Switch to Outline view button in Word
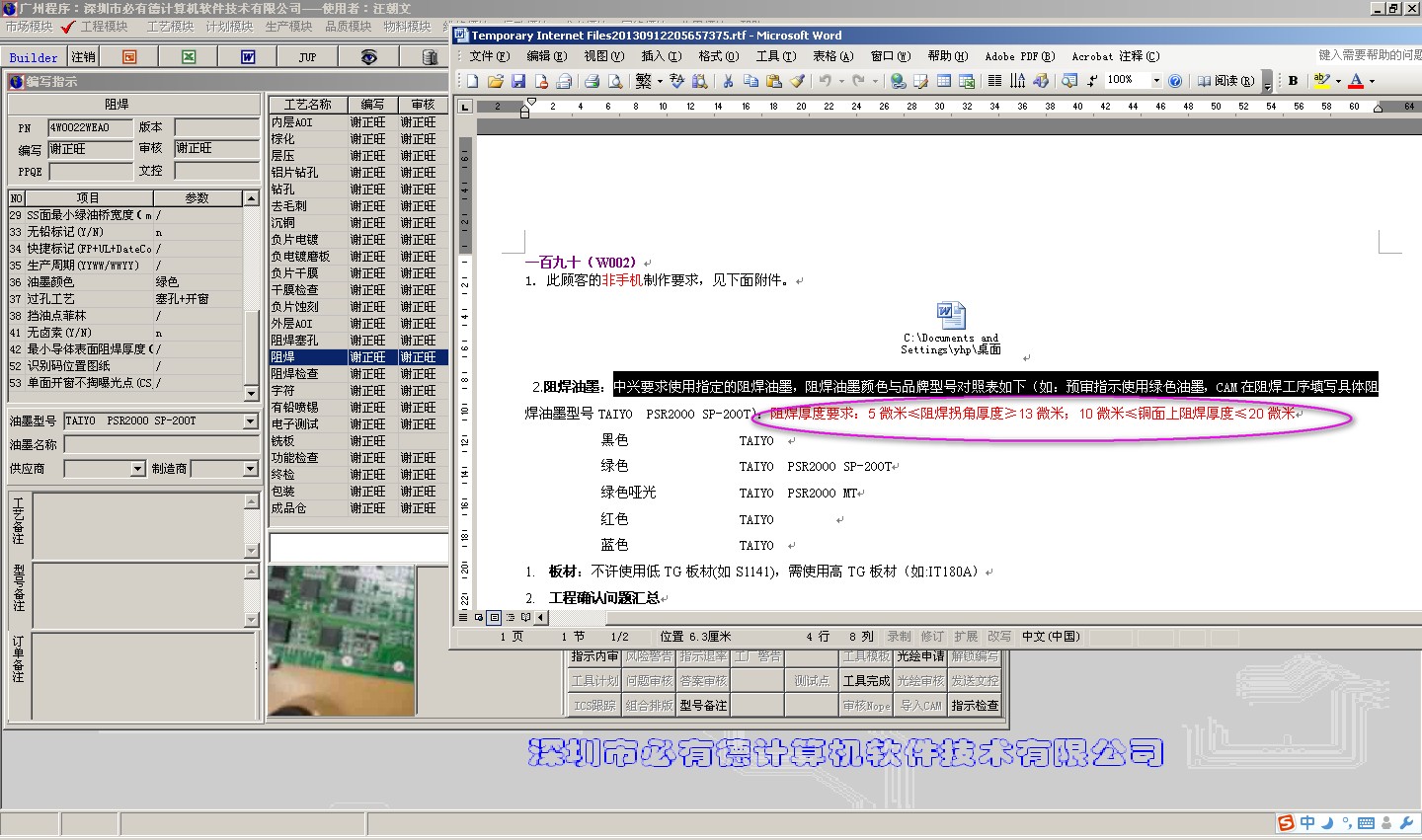Viewport: 1422px width, 840px height. click(x=510, y=618)
